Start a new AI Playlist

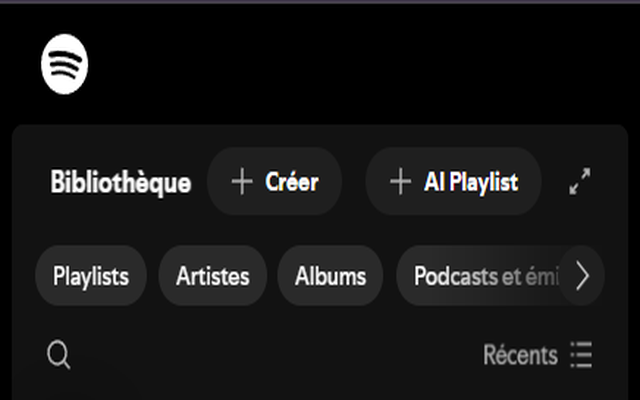pos(453,181)
